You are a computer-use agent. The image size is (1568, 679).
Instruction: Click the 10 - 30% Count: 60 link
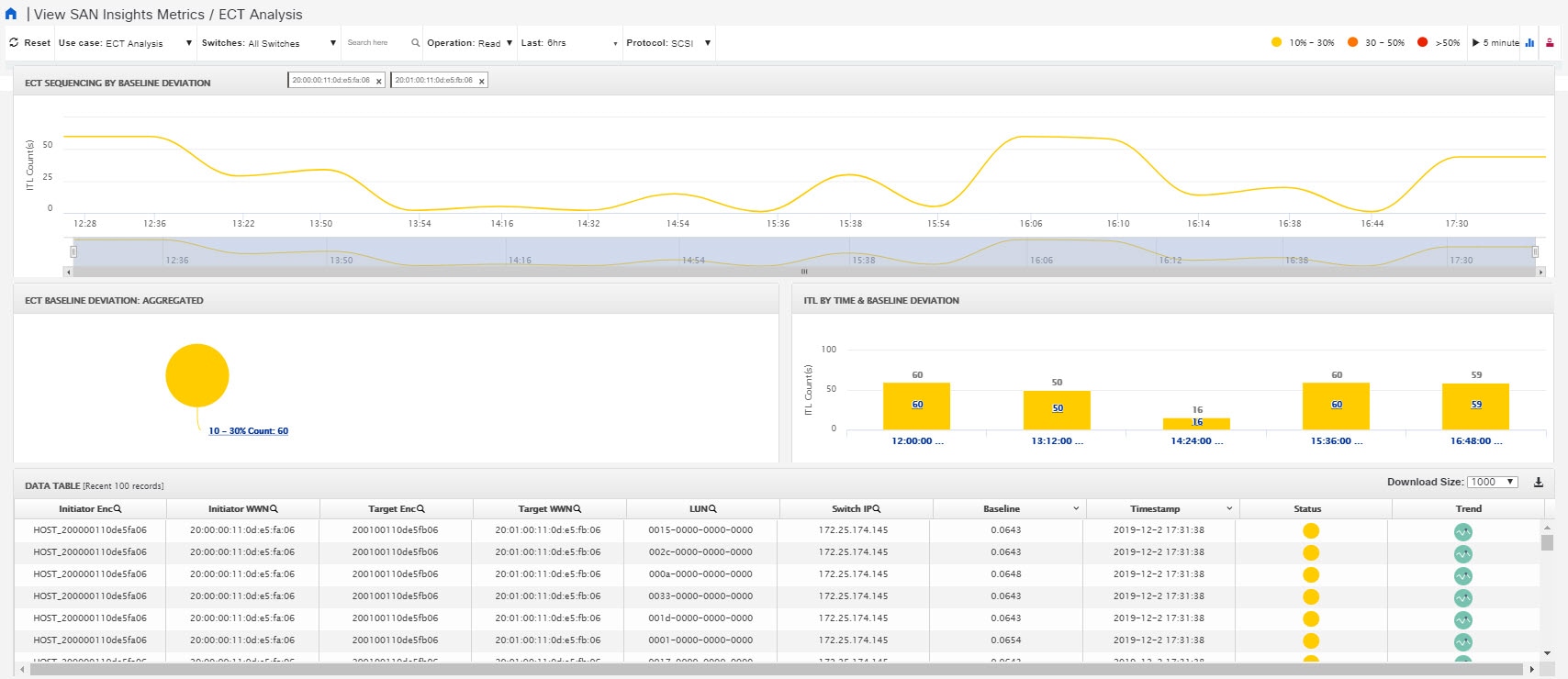(x=248, y=431)
